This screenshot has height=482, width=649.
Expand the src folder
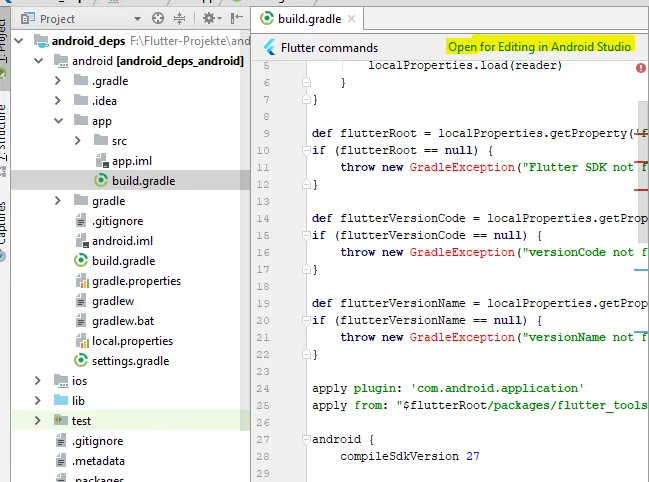78,141
